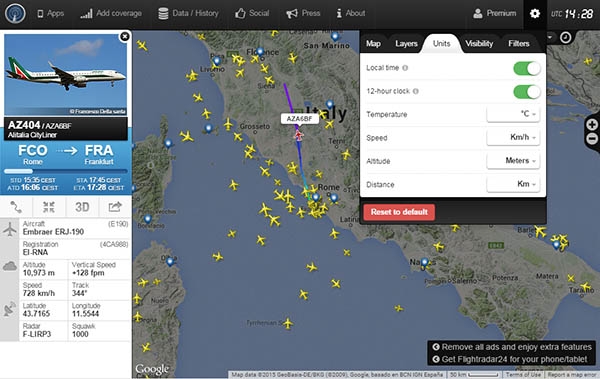Open the About menu

point(351,13)
